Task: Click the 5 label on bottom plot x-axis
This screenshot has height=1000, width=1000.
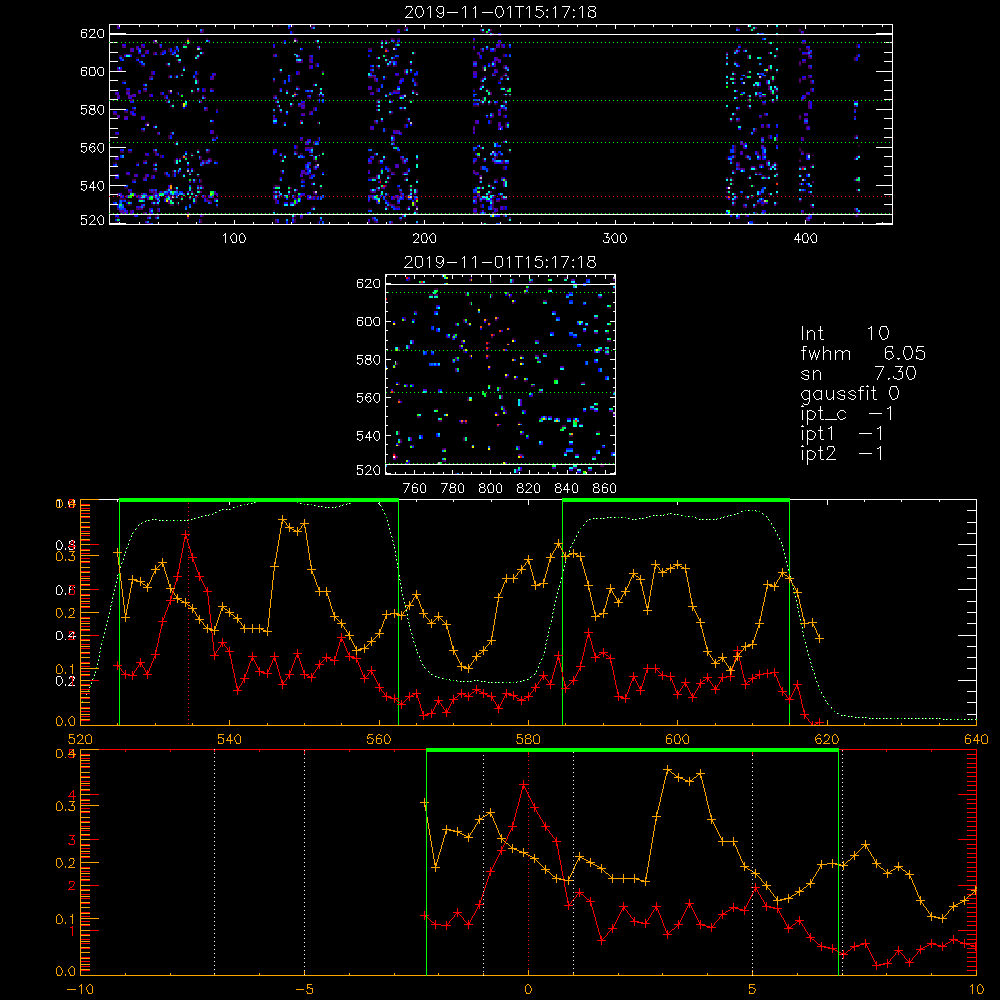Action: coord(753,989)
